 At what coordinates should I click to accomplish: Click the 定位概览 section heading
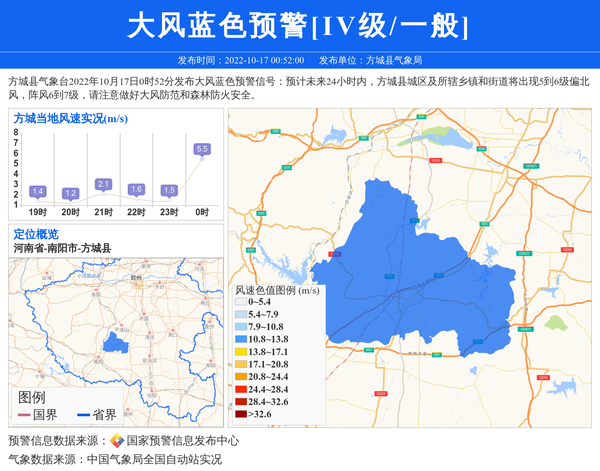pos(36,234)
